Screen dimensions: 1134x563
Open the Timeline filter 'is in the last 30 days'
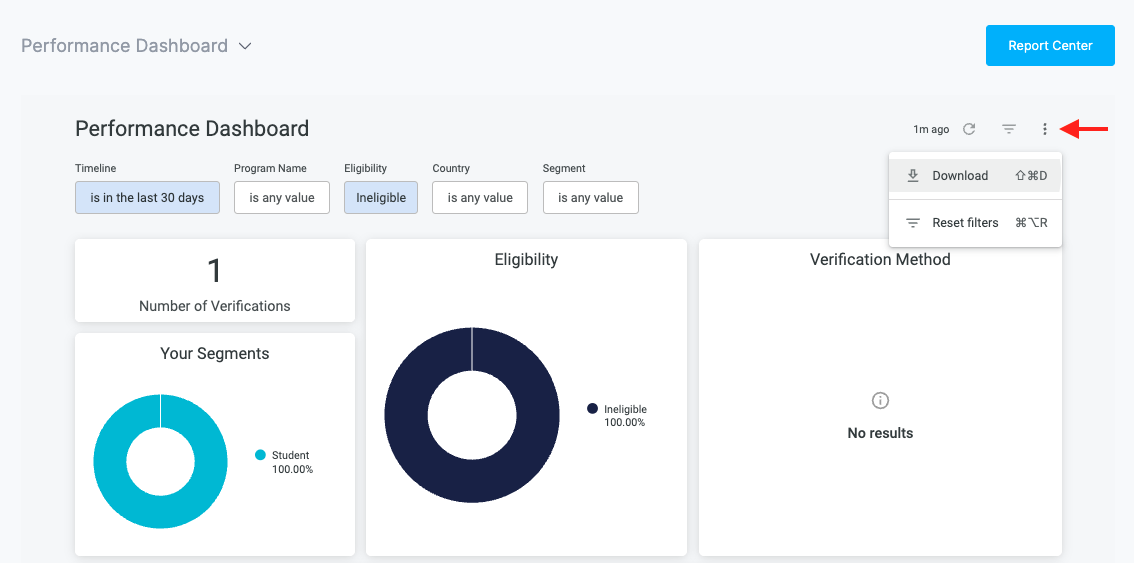[147, 198]
